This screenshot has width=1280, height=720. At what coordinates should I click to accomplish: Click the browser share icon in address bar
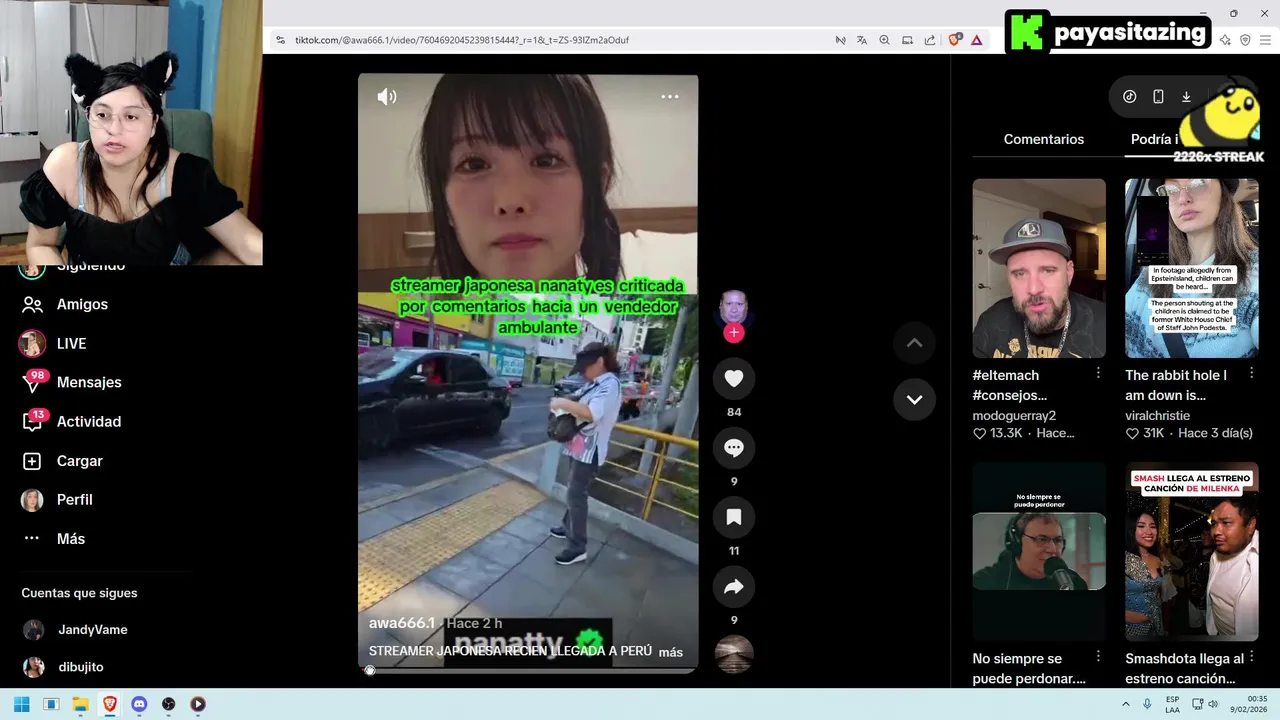(930, 40)
